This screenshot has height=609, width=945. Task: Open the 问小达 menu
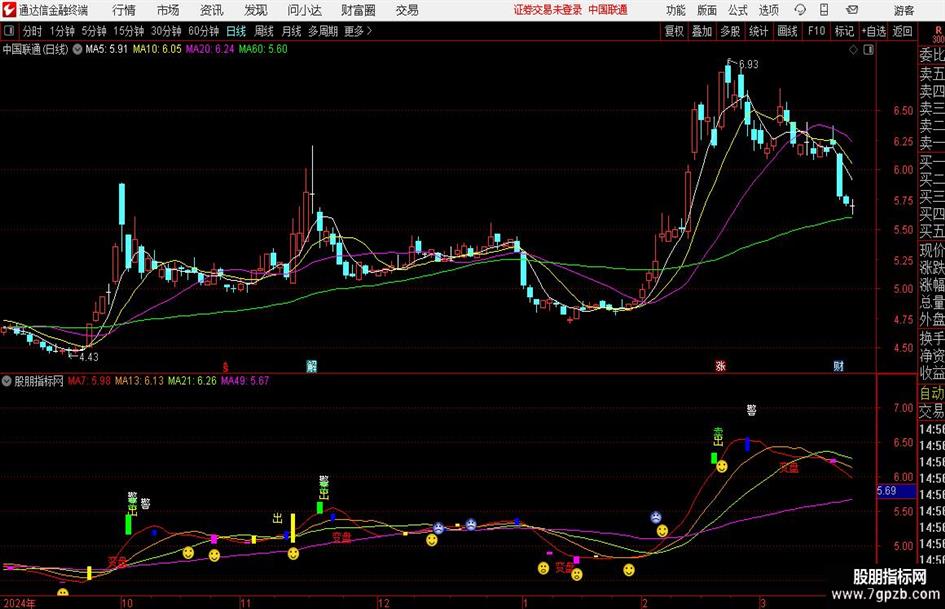point(304,10)
